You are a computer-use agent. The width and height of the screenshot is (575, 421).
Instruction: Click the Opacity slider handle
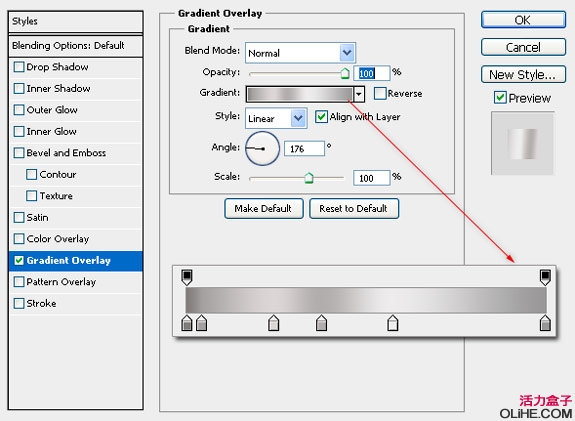(345, 73)
